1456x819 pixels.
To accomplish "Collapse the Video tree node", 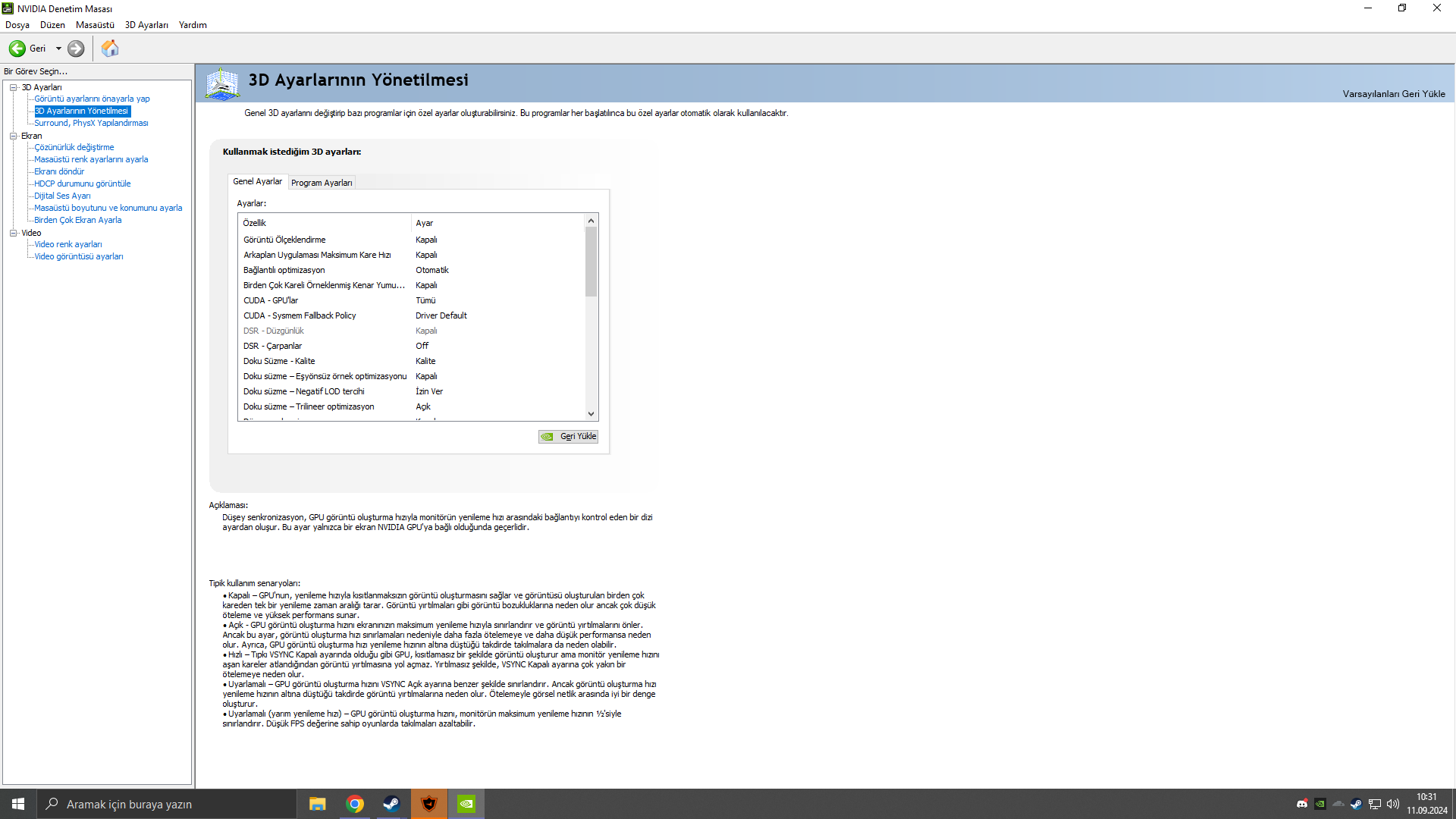I will [13, 233].
